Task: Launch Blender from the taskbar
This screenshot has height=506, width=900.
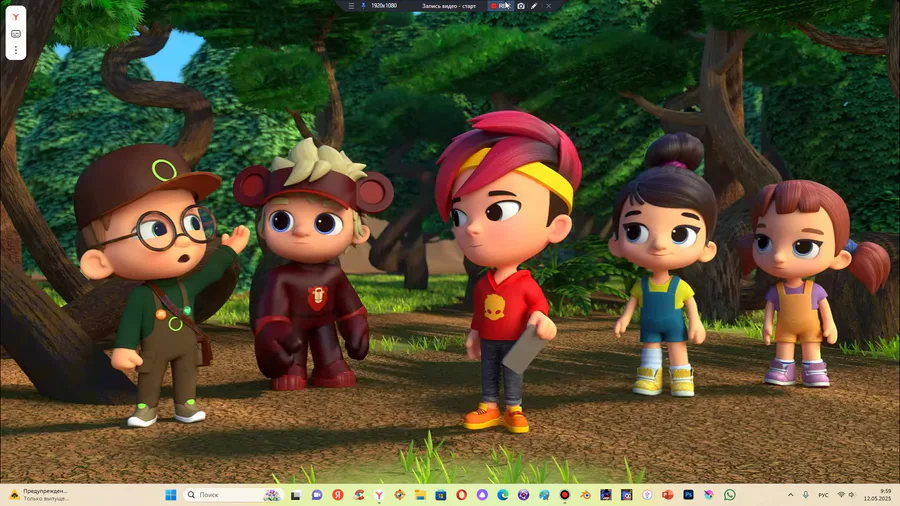Action: 585,495
